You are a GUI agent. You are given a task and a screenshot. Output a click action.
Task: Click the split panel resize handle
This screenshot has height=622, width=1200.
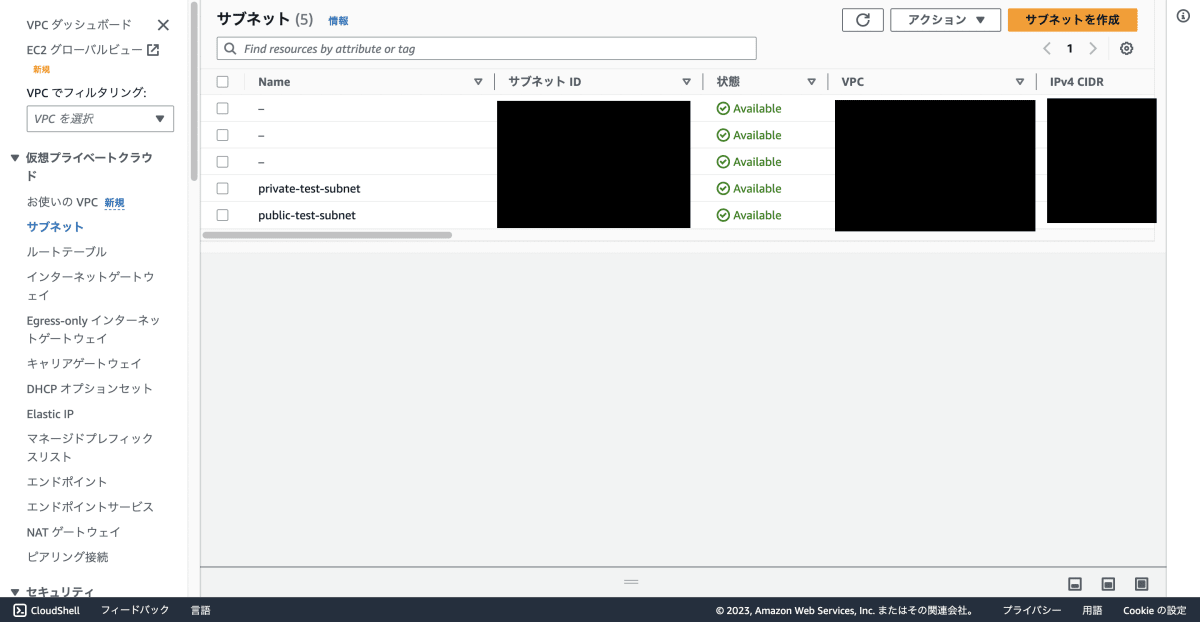coord(631,581)
